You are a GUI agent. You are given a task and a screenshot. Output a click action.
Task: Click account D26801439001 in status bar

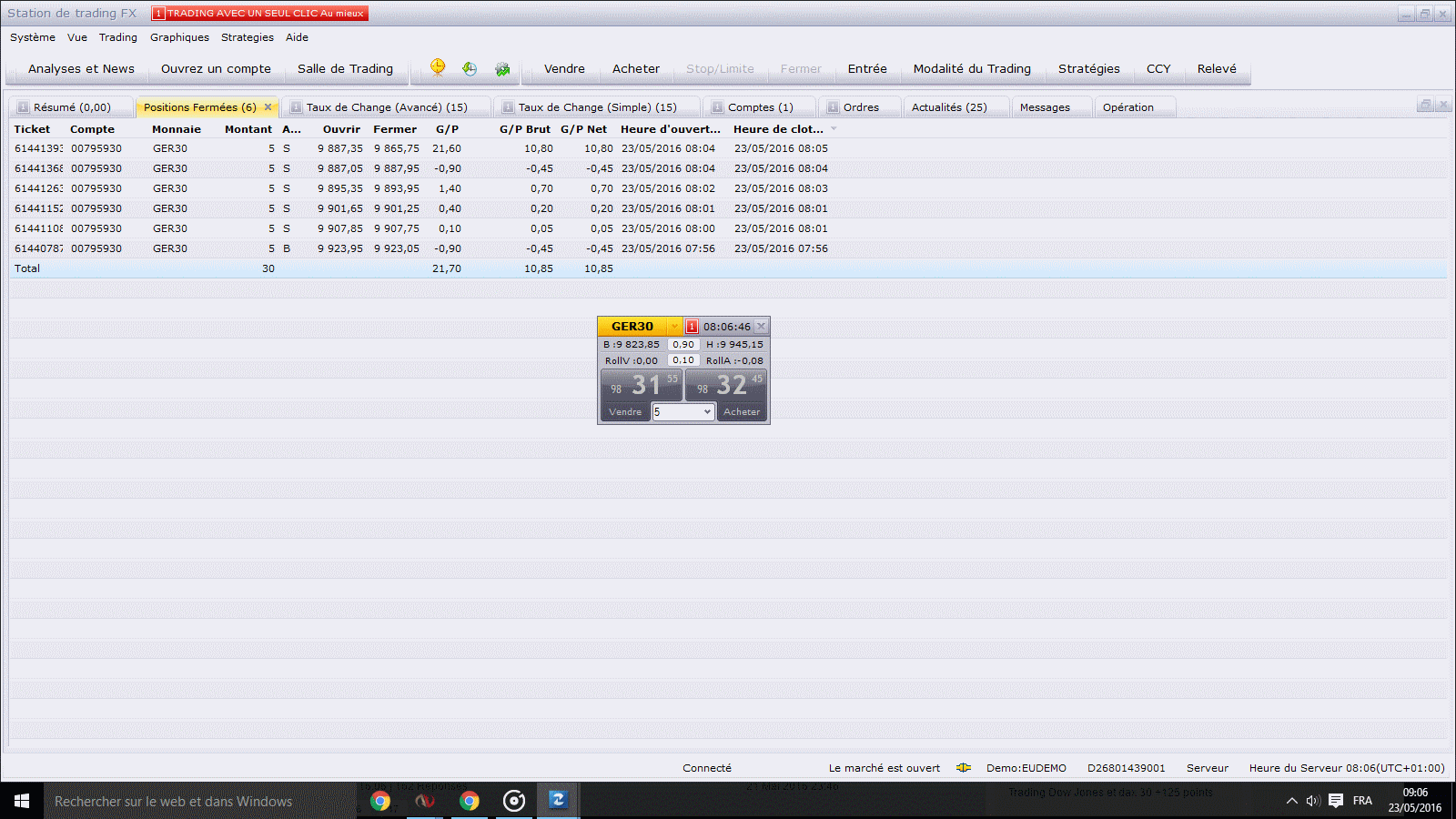coord(1126,768)
